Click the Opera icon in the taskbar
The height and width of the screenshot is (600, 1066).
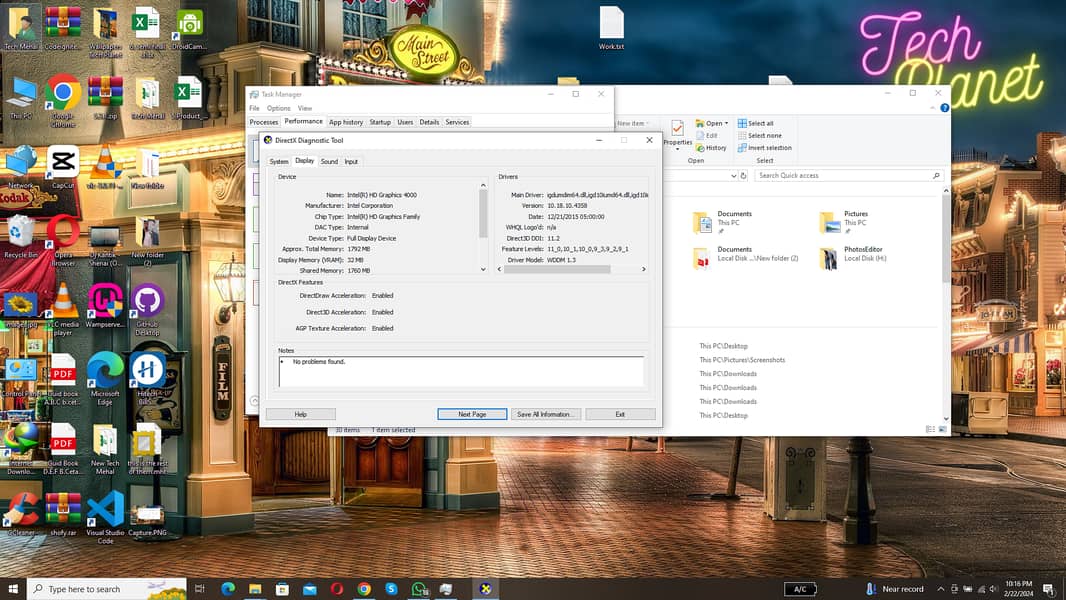tap(337, 589)
